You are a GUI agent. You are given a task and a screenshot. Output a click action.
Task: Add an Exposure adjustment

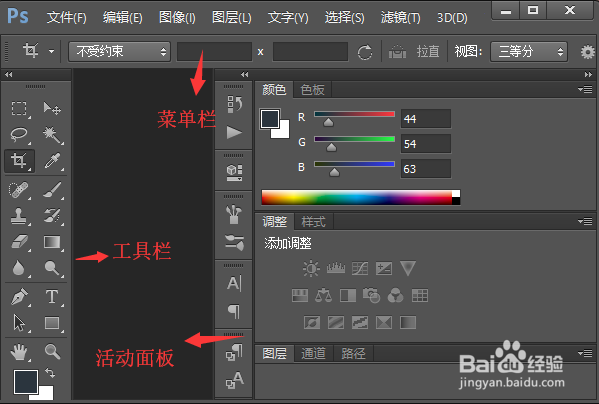point(384,268)
